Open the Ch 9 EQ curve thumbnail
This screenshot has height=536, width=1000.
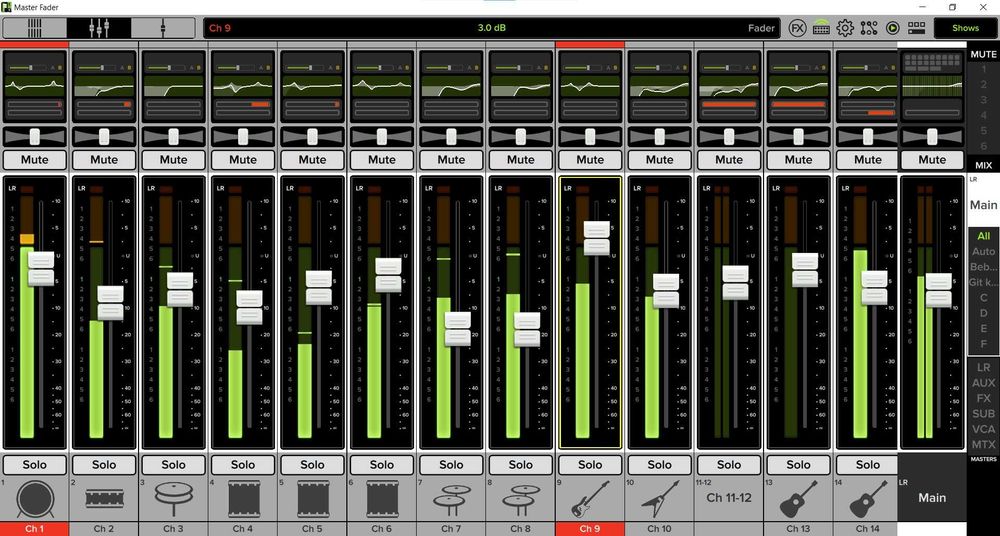590,86
